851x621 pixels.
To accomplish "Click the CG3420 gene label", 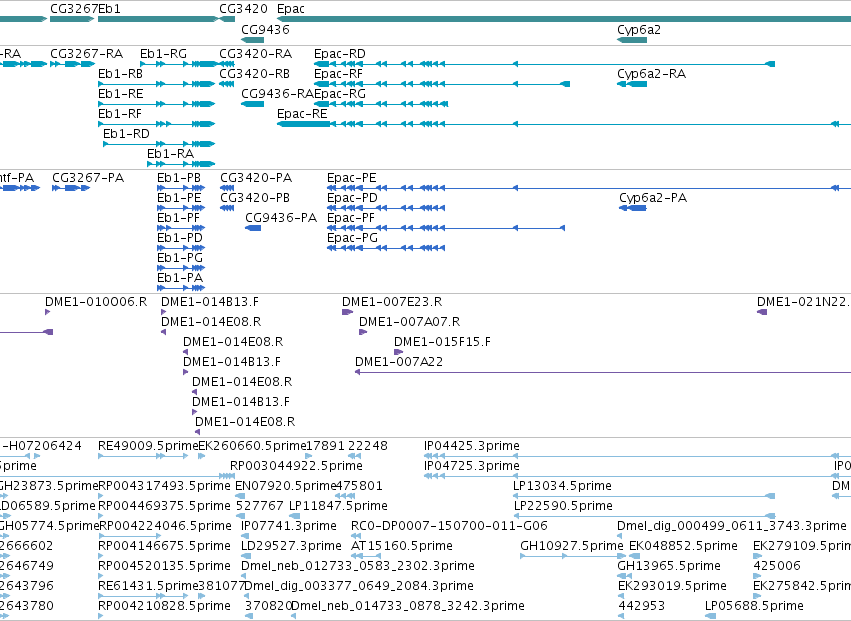I will click(243, 9).
